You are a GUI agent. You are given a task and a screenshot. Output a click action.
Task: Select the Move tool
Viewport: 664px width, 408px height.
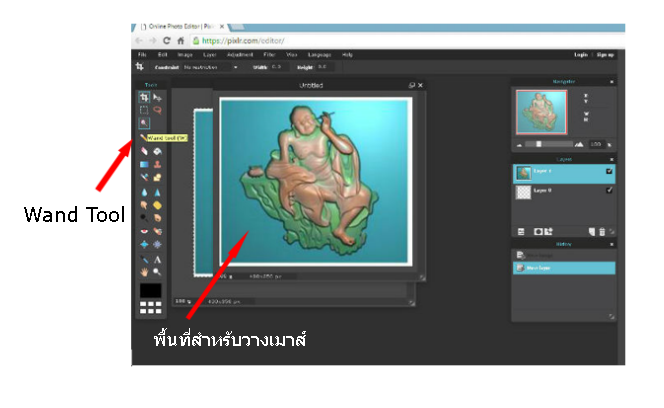tap(158, 98)
